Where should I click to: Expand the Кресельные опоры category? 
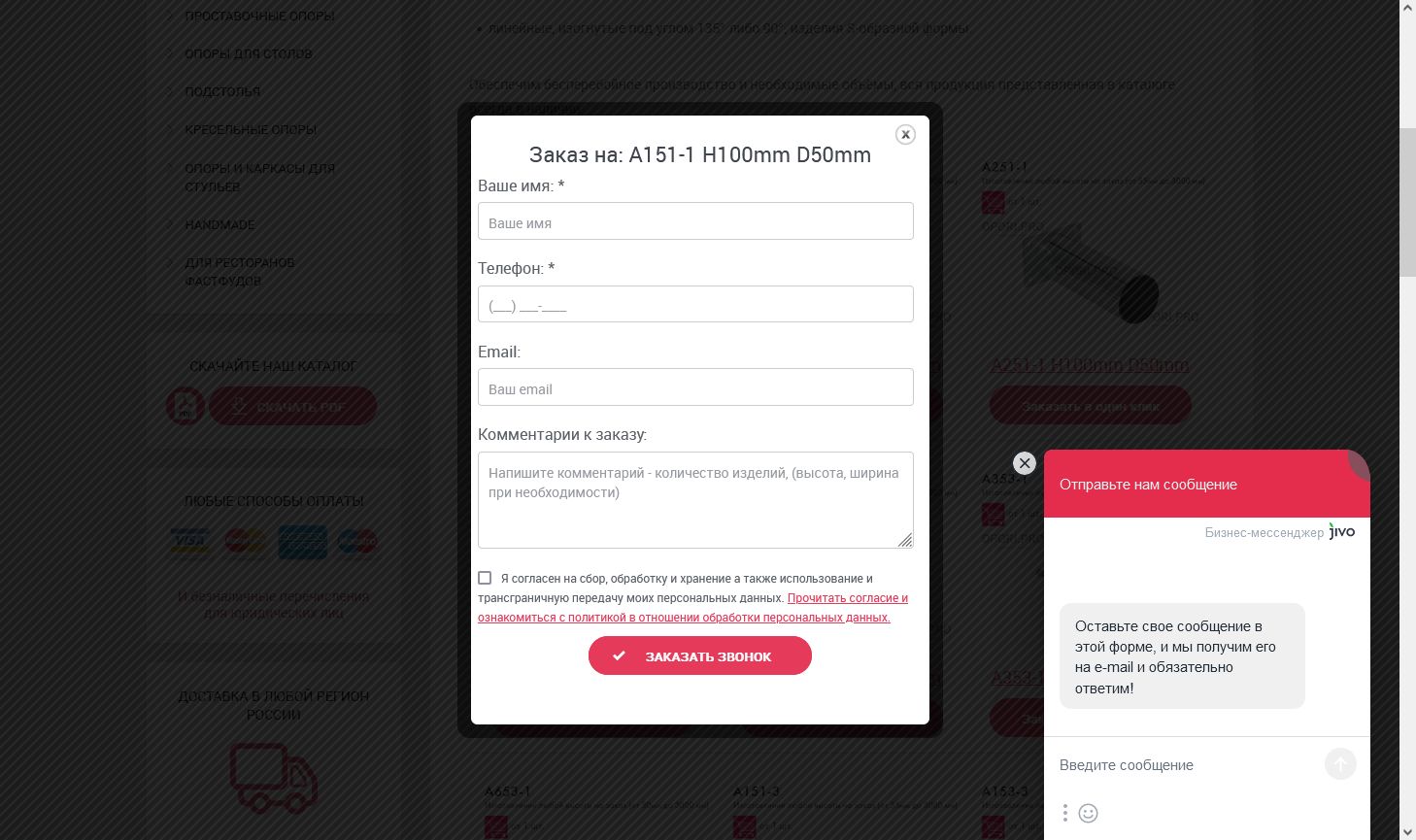click(x=251, y=129)
